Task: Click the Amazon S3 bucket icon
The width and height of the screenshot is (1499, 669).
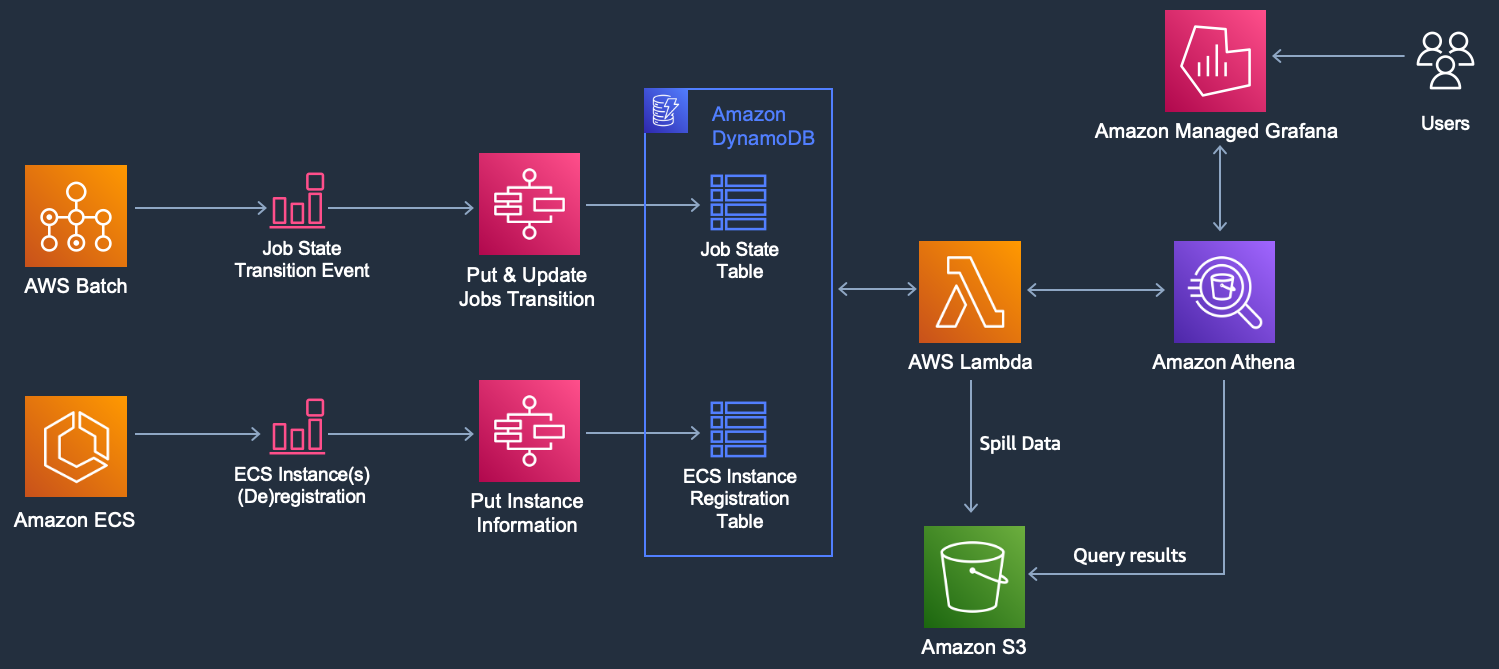Action: [x=975, y=577]
